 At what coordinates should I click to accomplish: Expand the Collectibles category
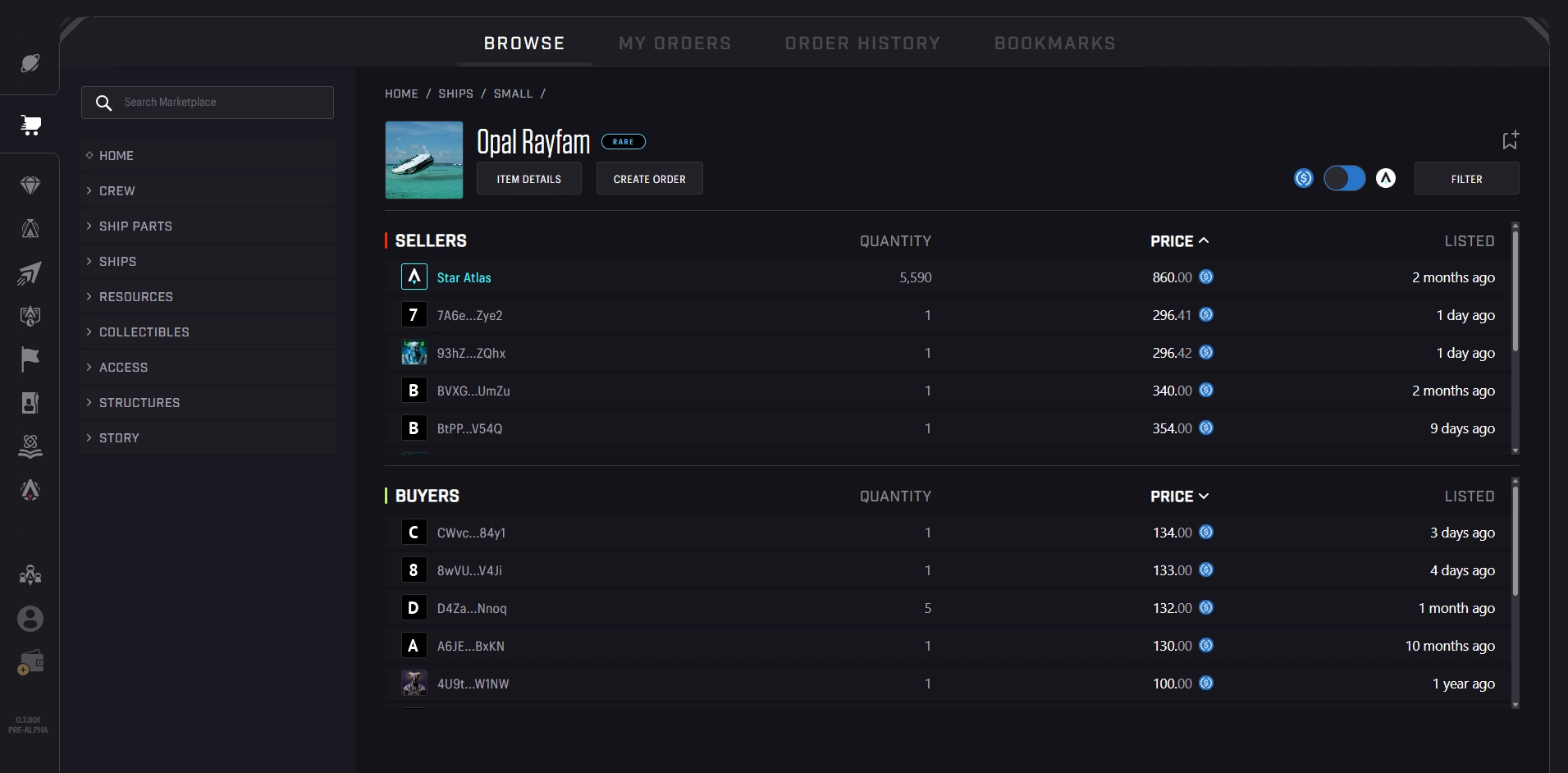tap(208, 332)
